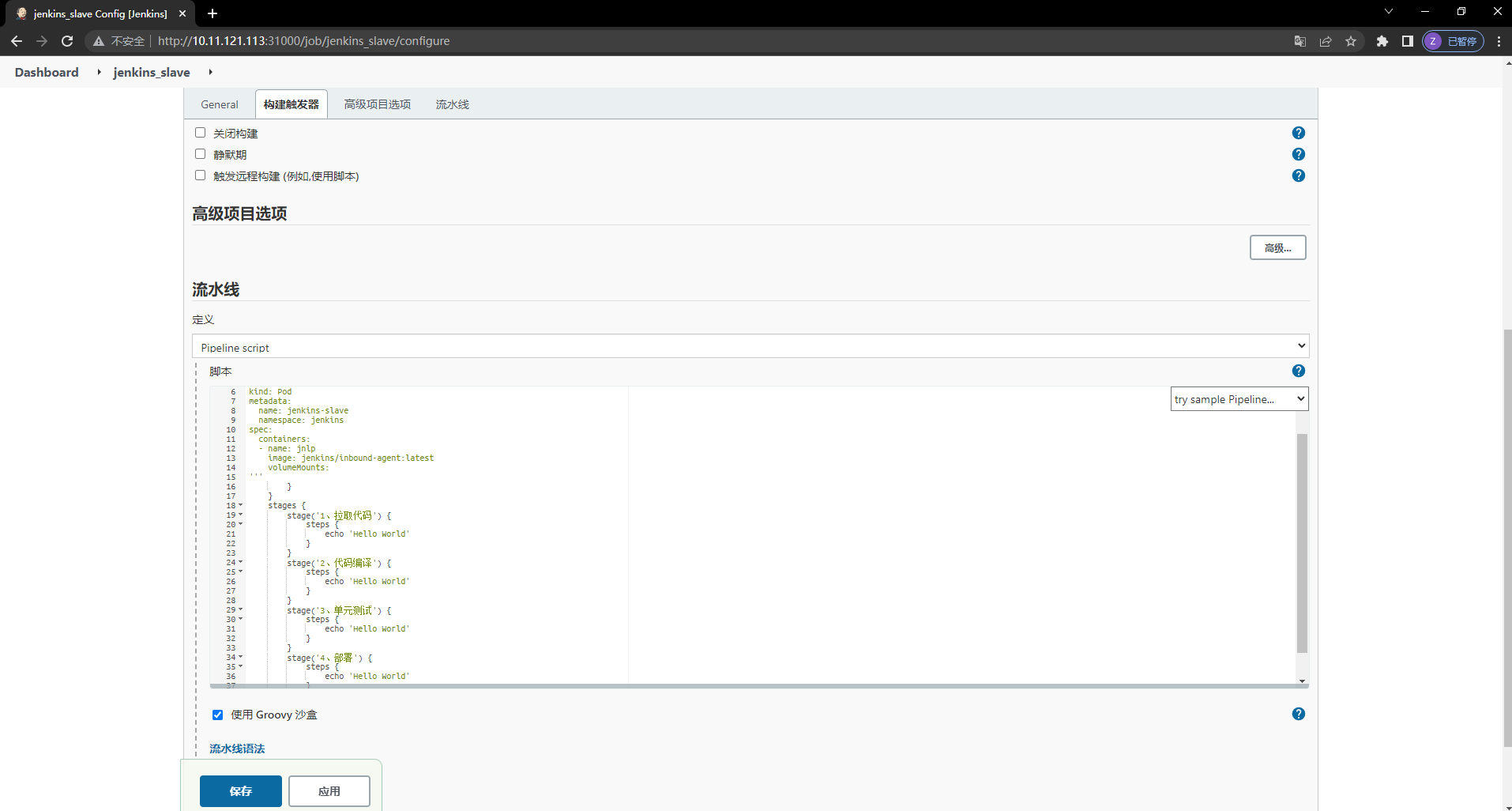Switch to General tab
The image size is (1512, 811).
tap(220, 104)
